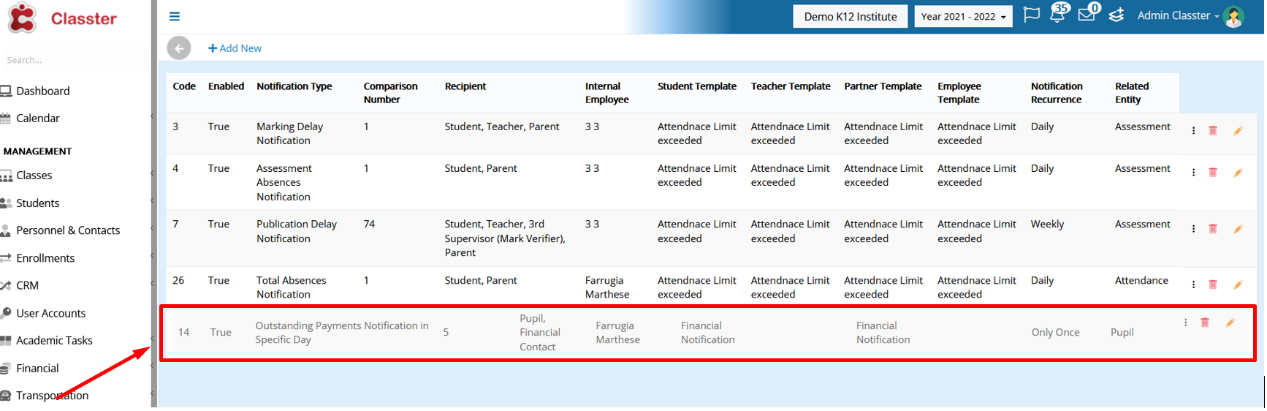The image size is (1267, 411).
Task: Delete the Outstanding Payments Notification row
Action: (x=1205, y=322)
